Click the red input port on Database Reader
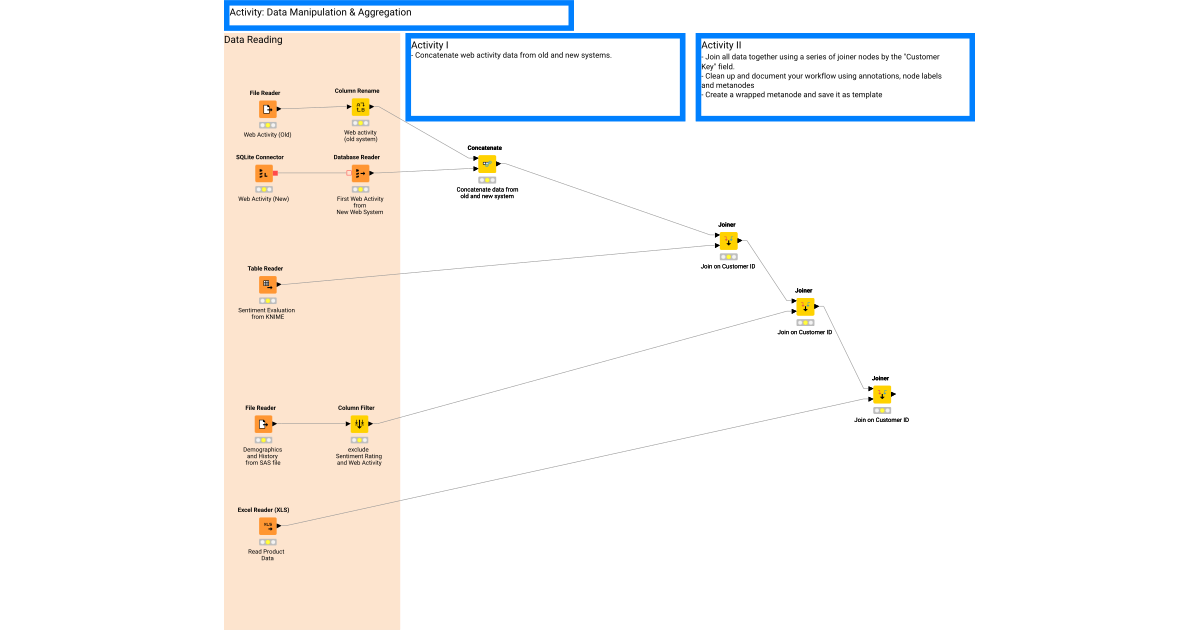Screen dimensions: 1200x630 (x=349, y=173)
